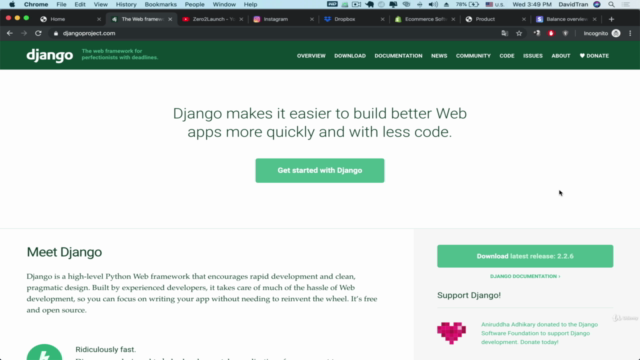The width and height of the screenshot is (640, 360).
Task: Open the Issues nav link
Action: [x=533, y=56]
